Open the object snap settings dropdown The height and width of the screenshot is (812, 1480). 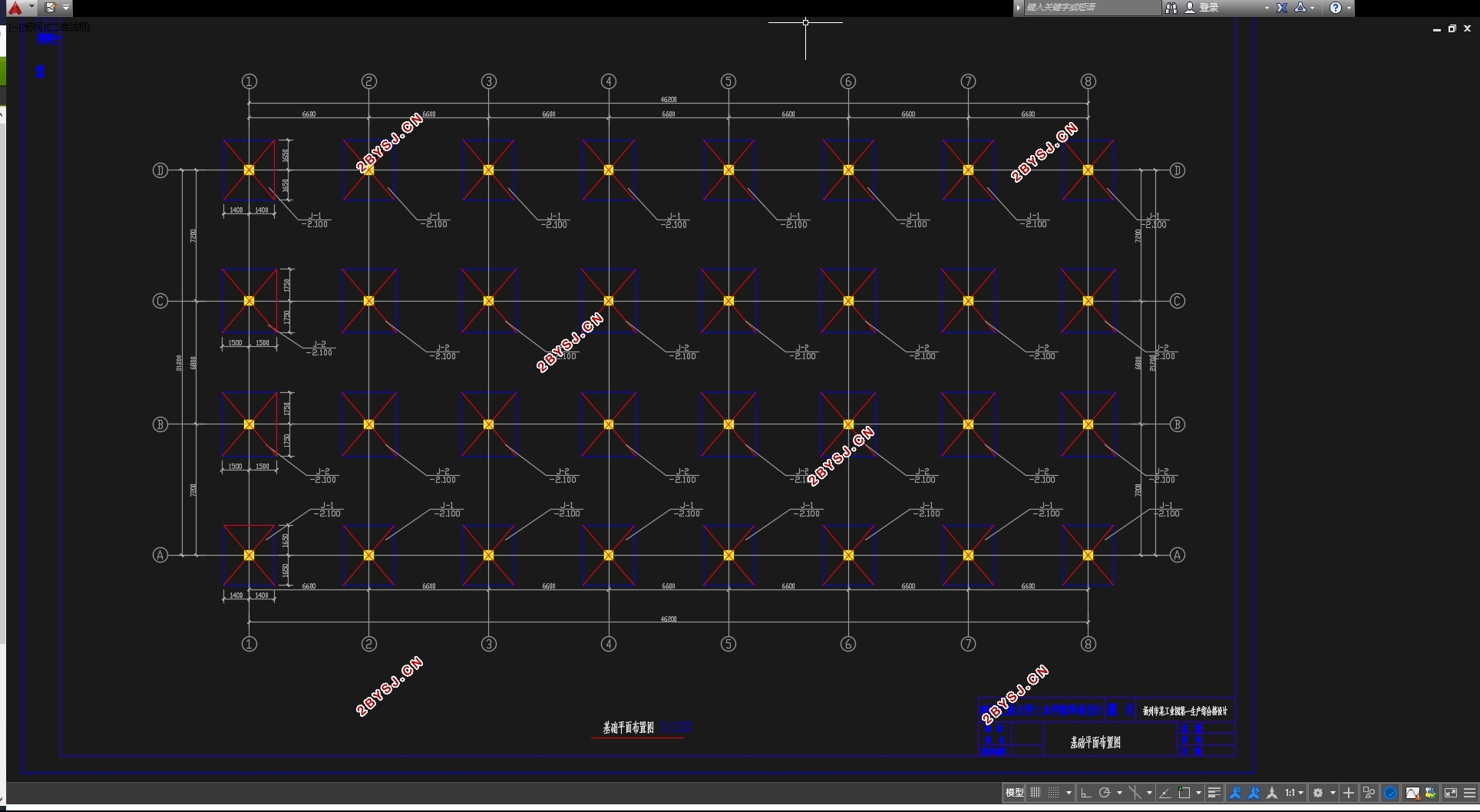[x=1198, y=793]
